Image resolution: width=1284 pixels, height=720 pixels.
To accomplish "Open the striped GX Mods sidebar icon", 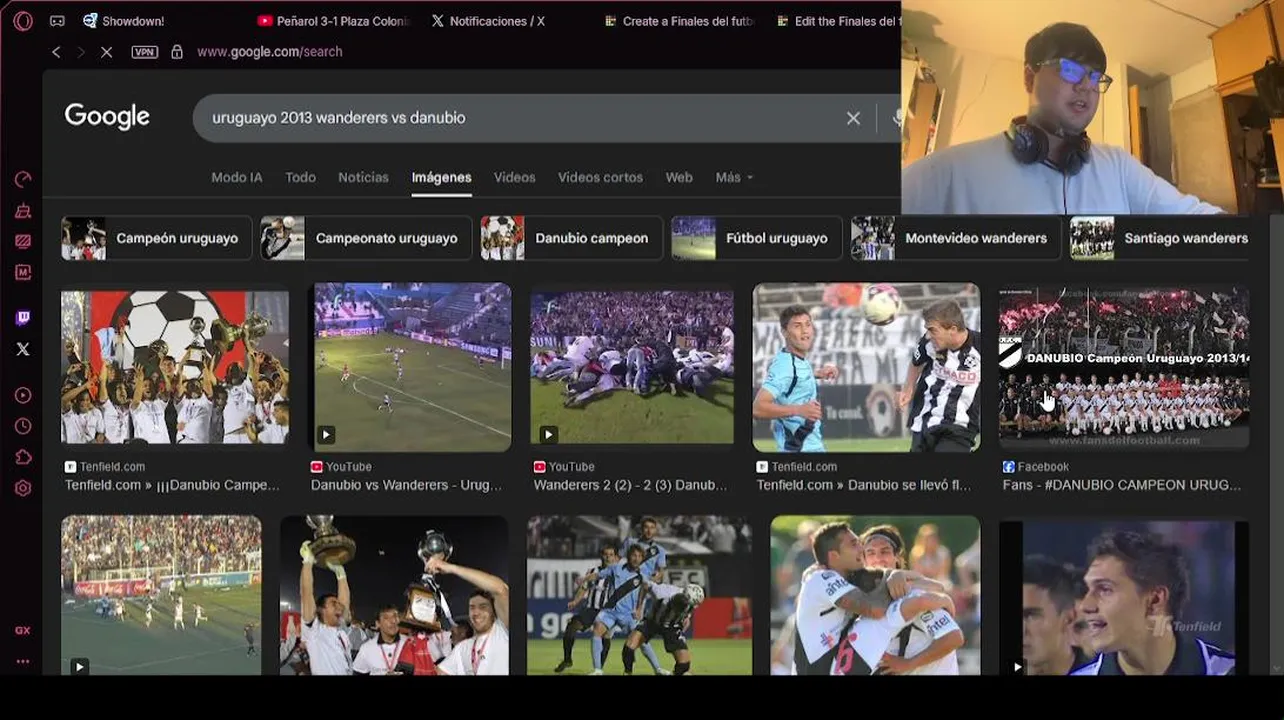I will (x=23, y=241).
